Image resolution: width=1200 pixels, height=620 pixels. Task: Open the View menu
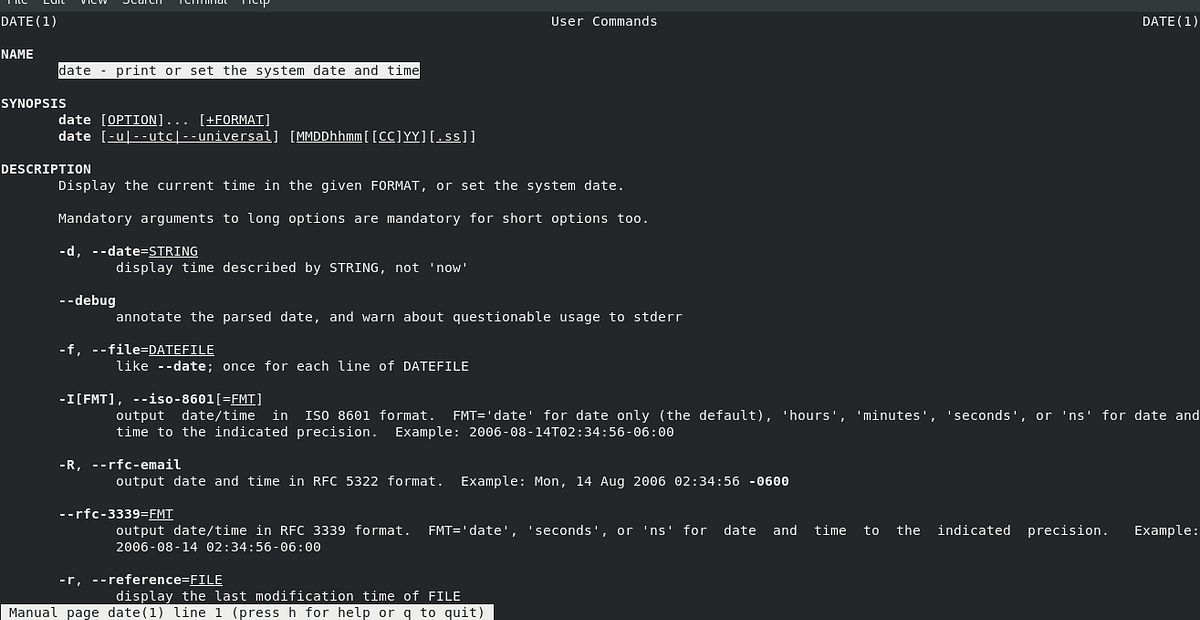click(x=93, y=3)
